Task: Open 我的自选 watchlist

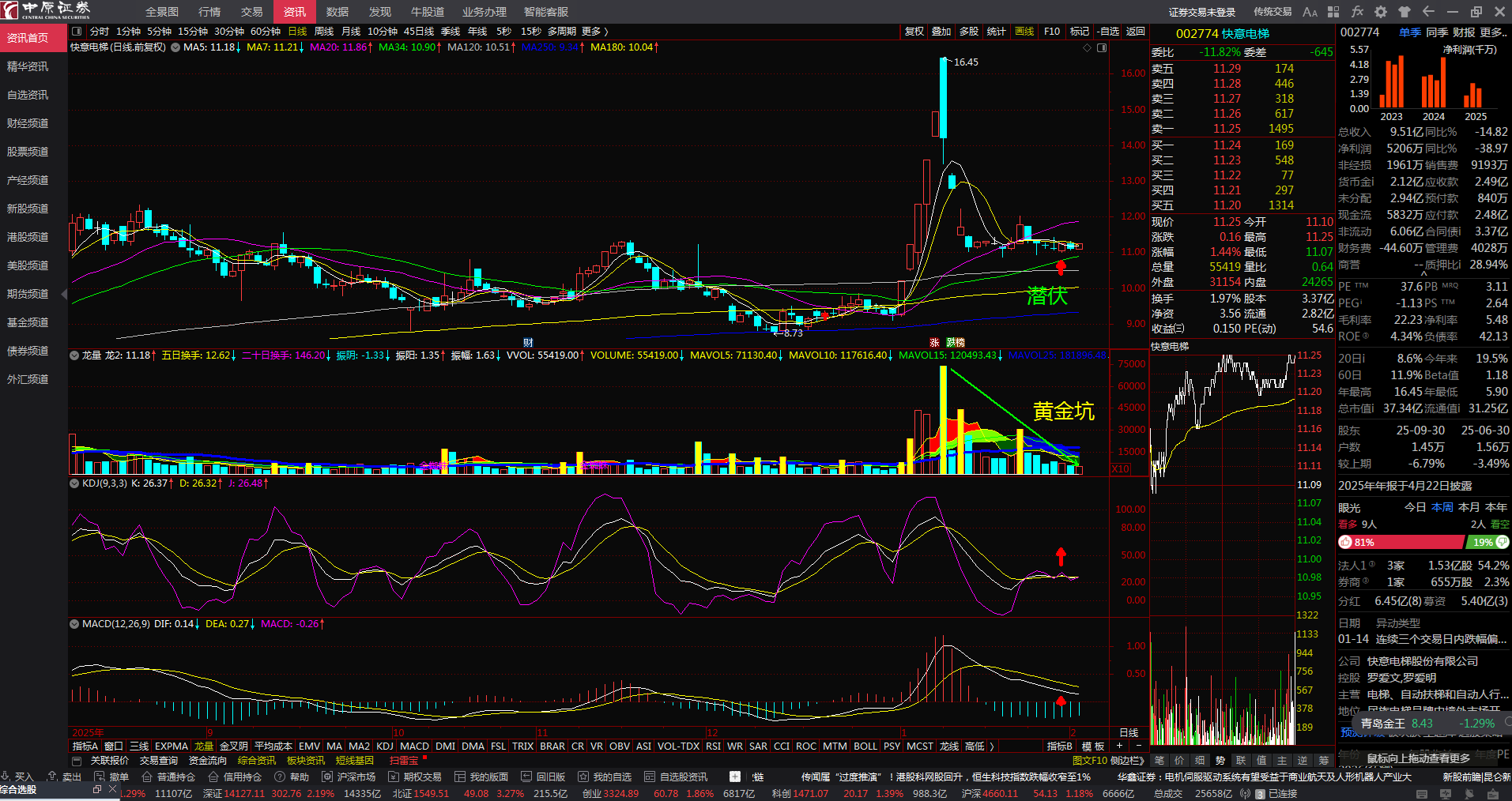Action: click(605, 777)
